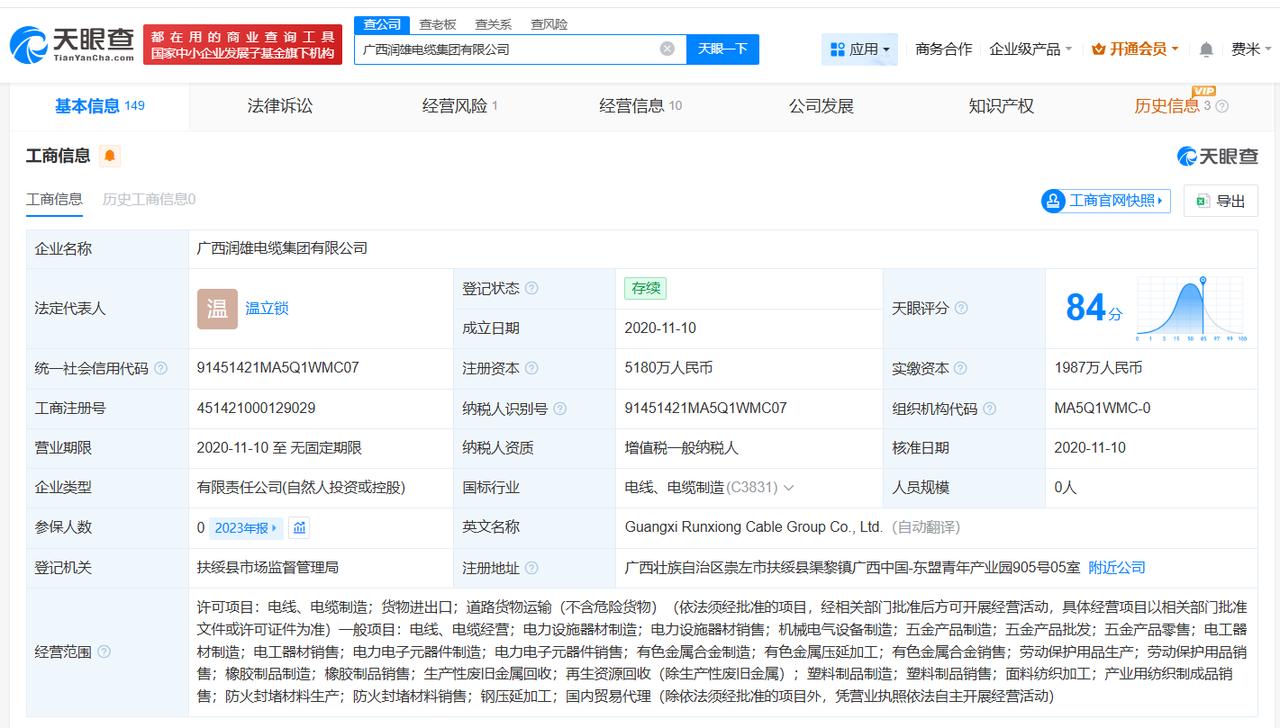Click the 天眼一下 search button
The height and width of the screenshot is (728, 1280).
point(721,48)
